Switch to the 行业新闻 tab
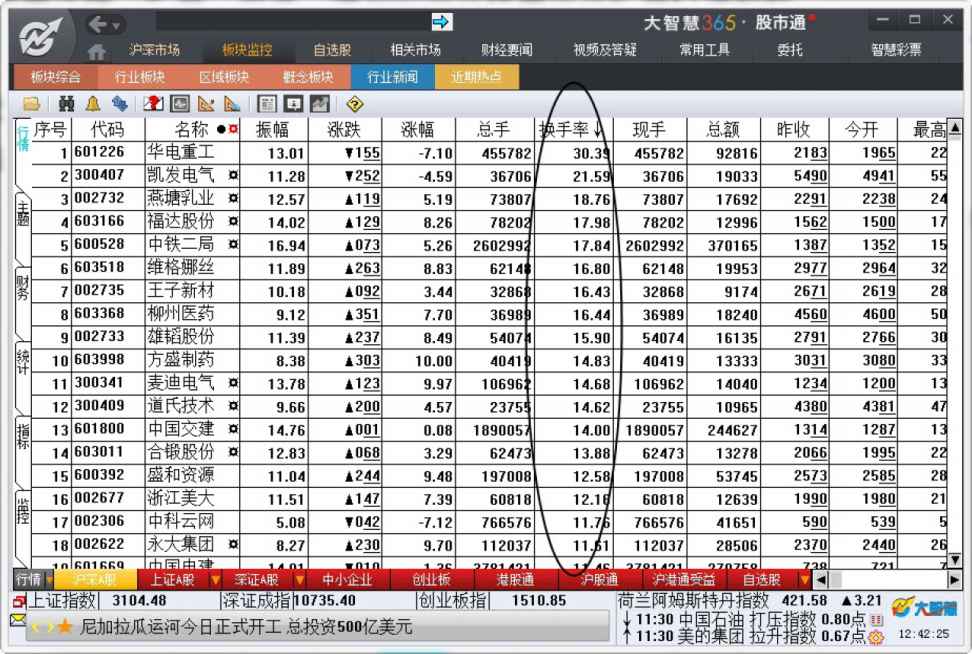Screen dimensions: 972x654 coord(392,77)
